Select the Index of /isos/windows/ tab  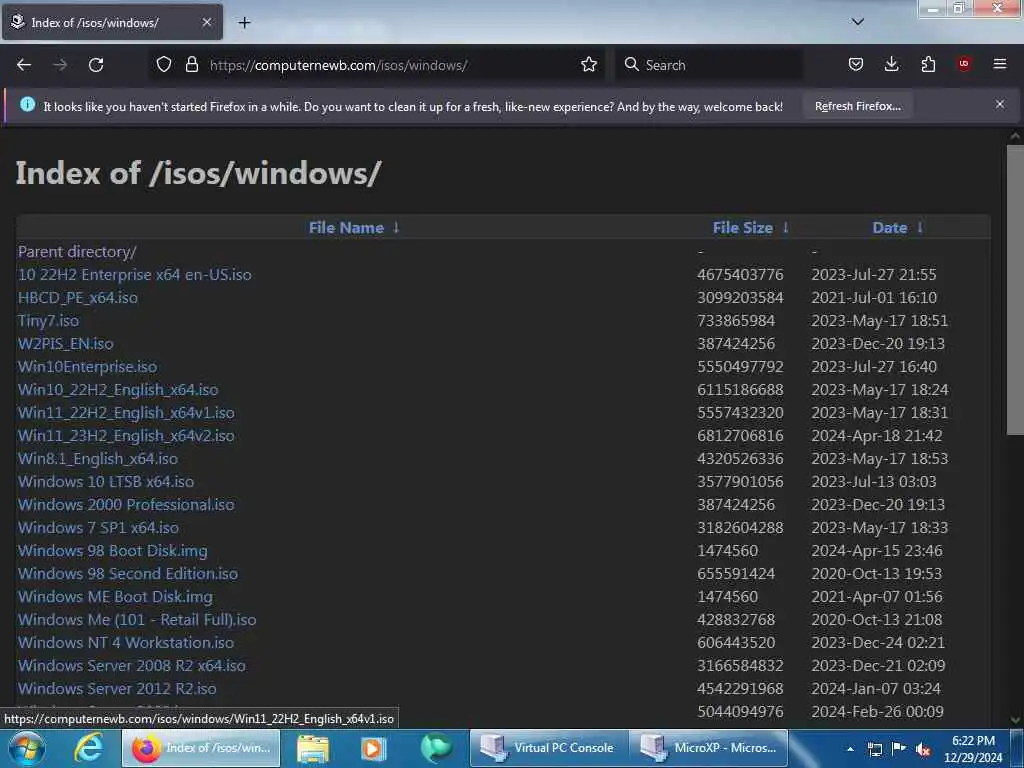112,22
